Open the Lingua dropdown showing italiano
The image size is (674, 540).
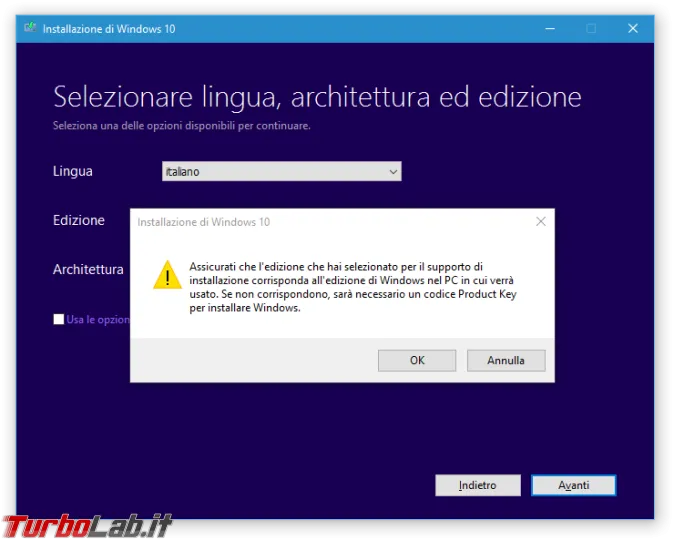click(282, 172)
